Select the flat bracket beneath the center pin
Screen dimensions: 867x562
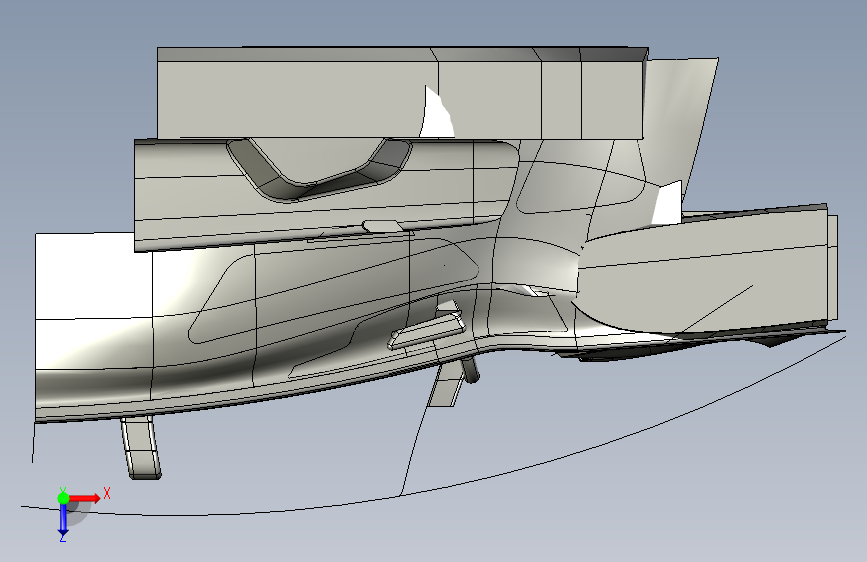coord(446,383)
